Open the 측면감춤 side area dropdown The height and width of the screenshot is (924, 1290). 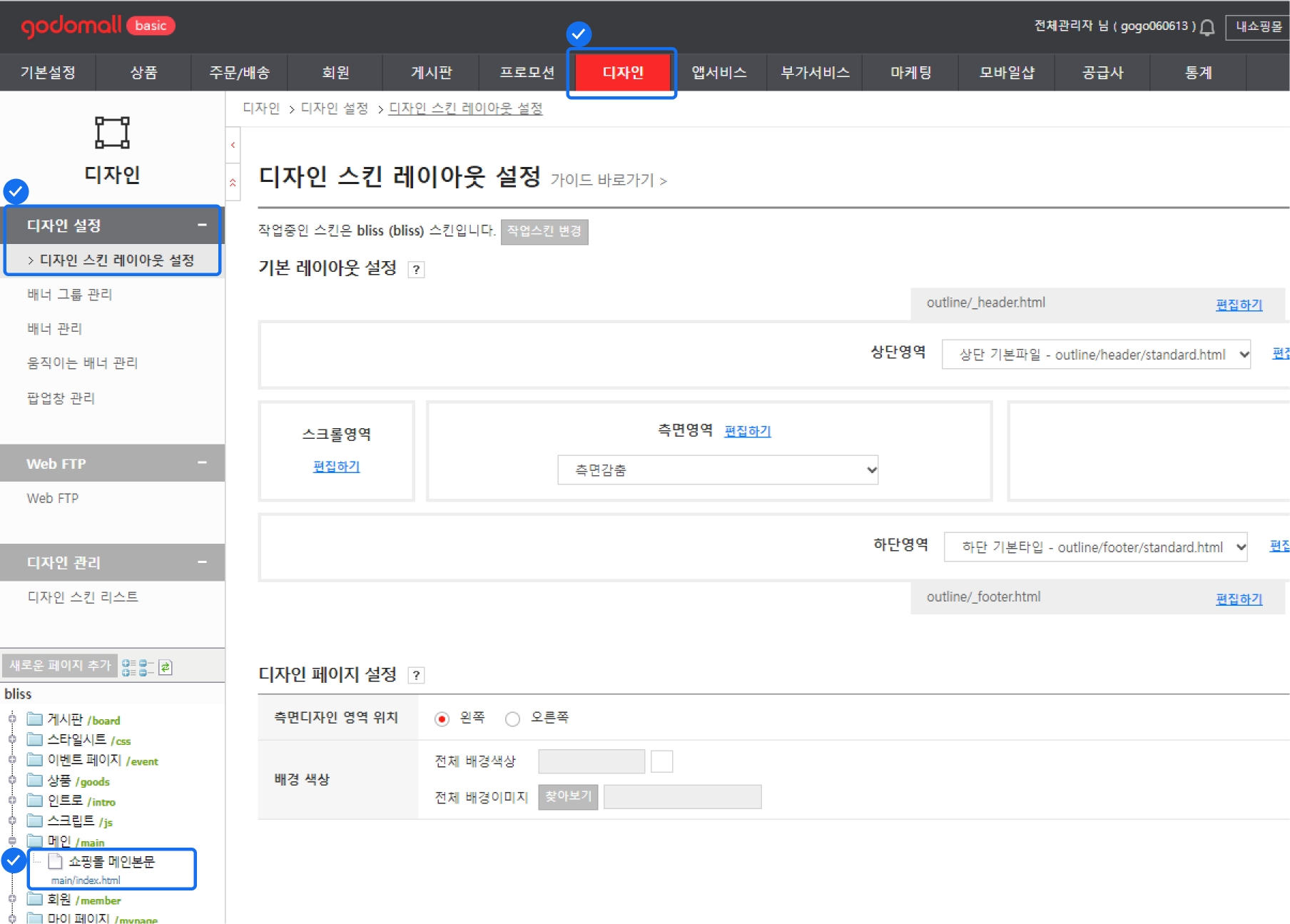(x=717, y=470)
